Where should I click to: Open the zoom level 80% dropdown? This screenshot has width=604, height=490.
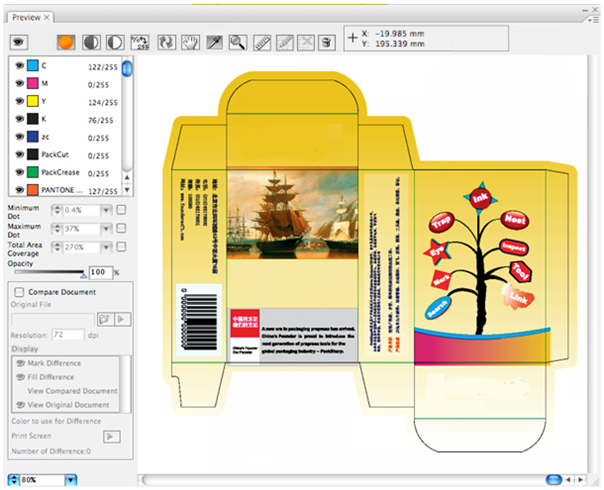tap(70, 480)
